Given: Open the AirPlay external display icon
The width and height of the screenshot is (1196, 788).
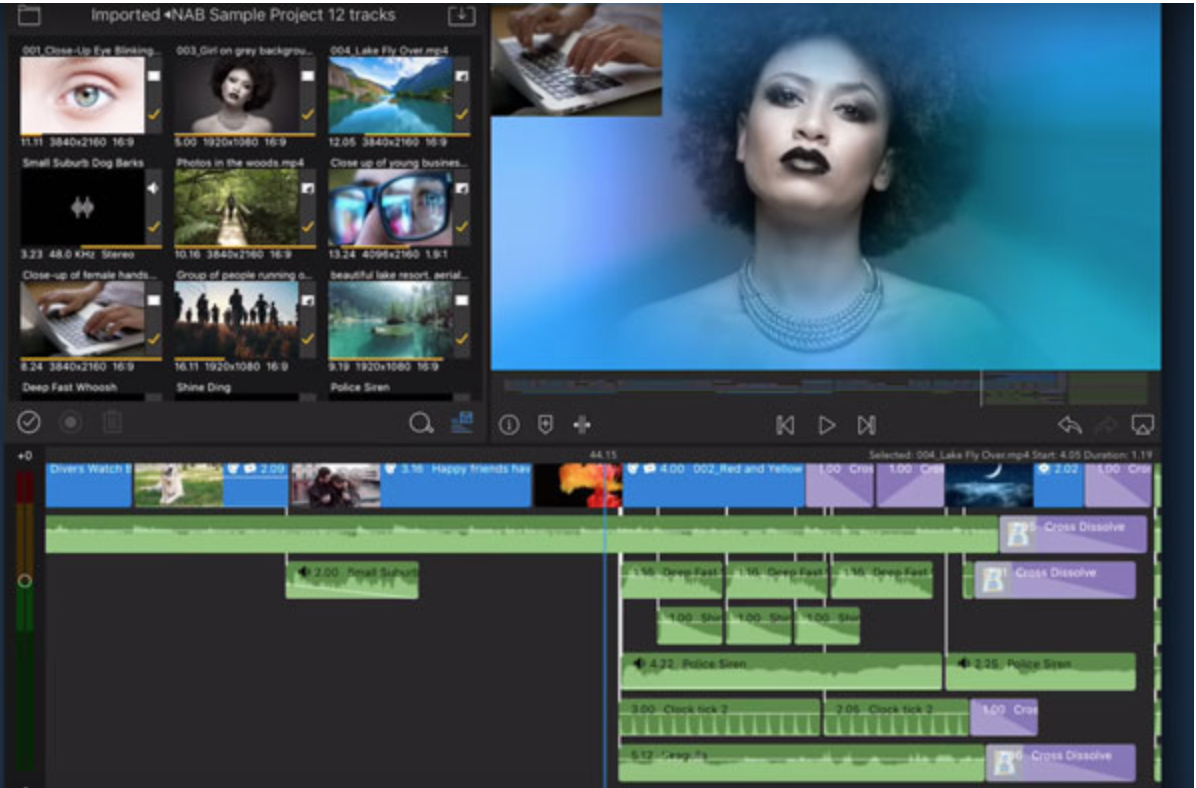Looking at the screenshot, I should coord(1141,425).
